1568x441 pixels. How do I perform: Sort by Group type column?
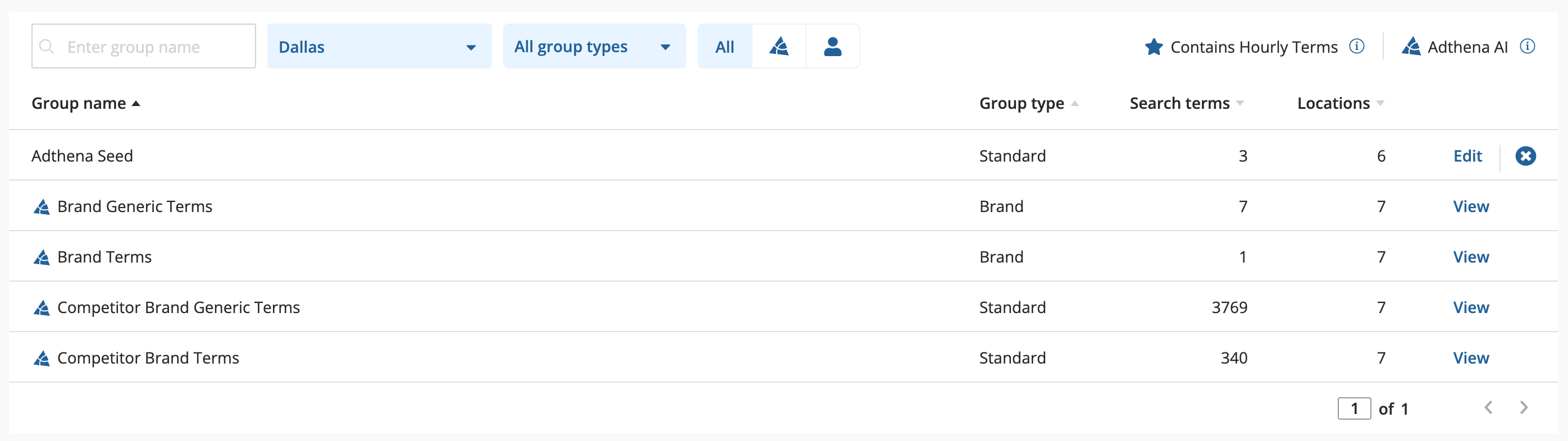click(1029, 103)
